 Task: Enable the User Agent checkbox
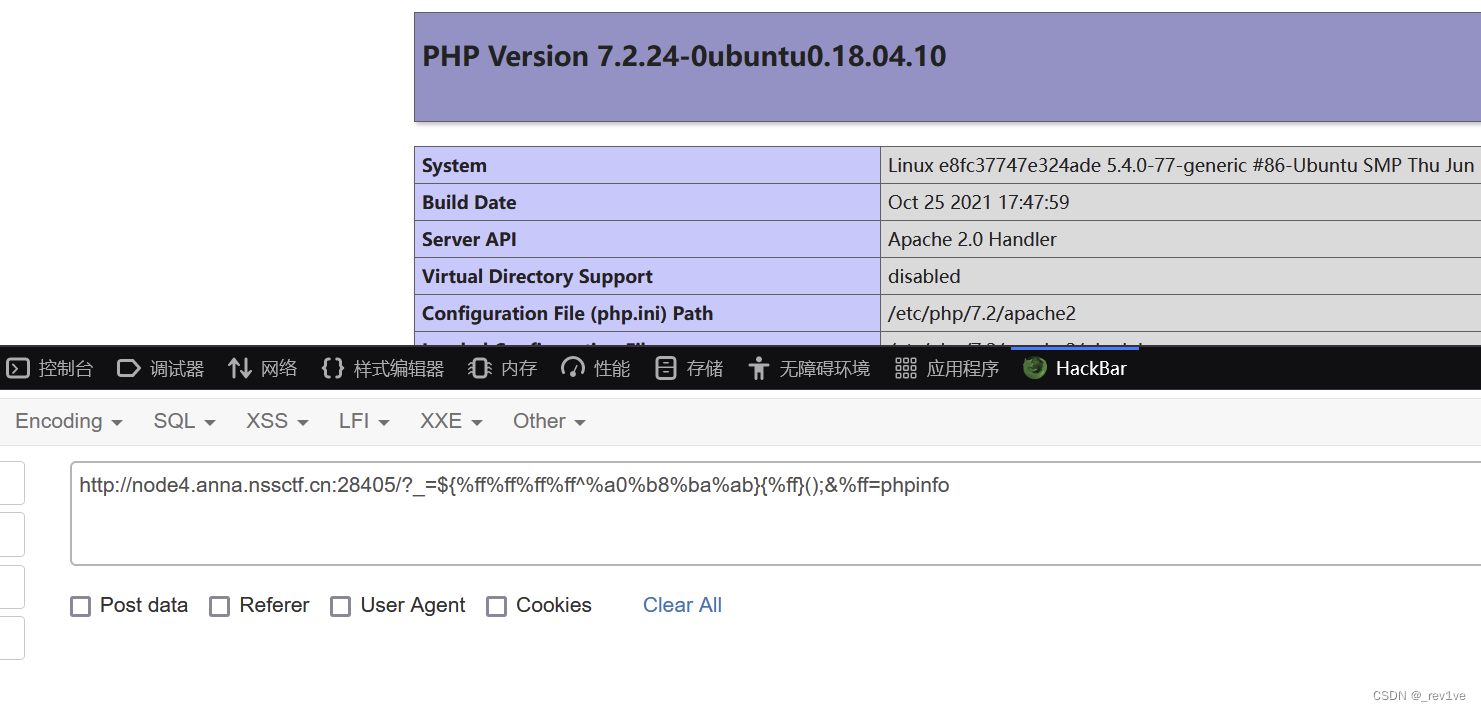340,606
